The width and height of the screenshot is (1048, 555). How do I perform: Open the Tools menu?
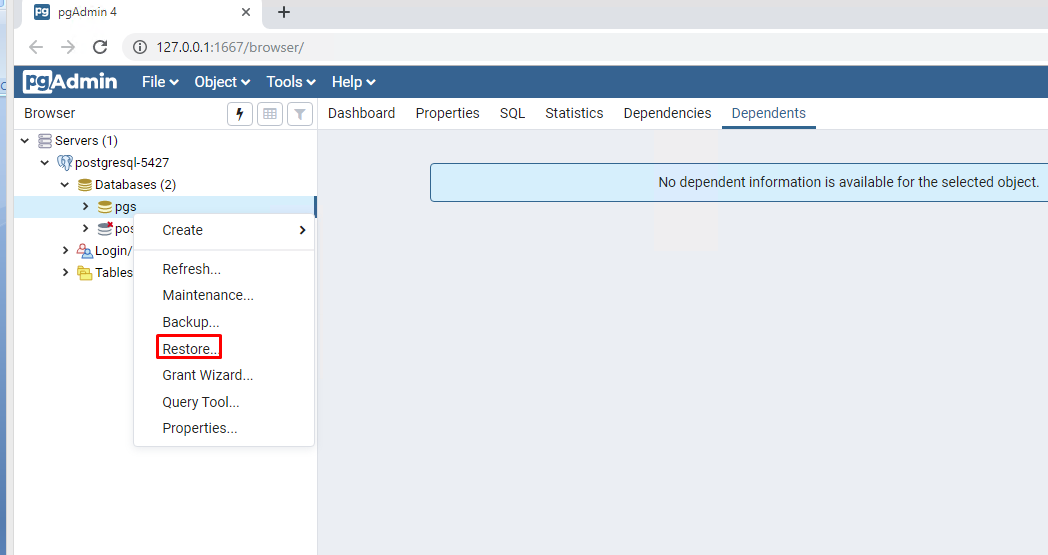pyautogui.click(x=290, y=82)
